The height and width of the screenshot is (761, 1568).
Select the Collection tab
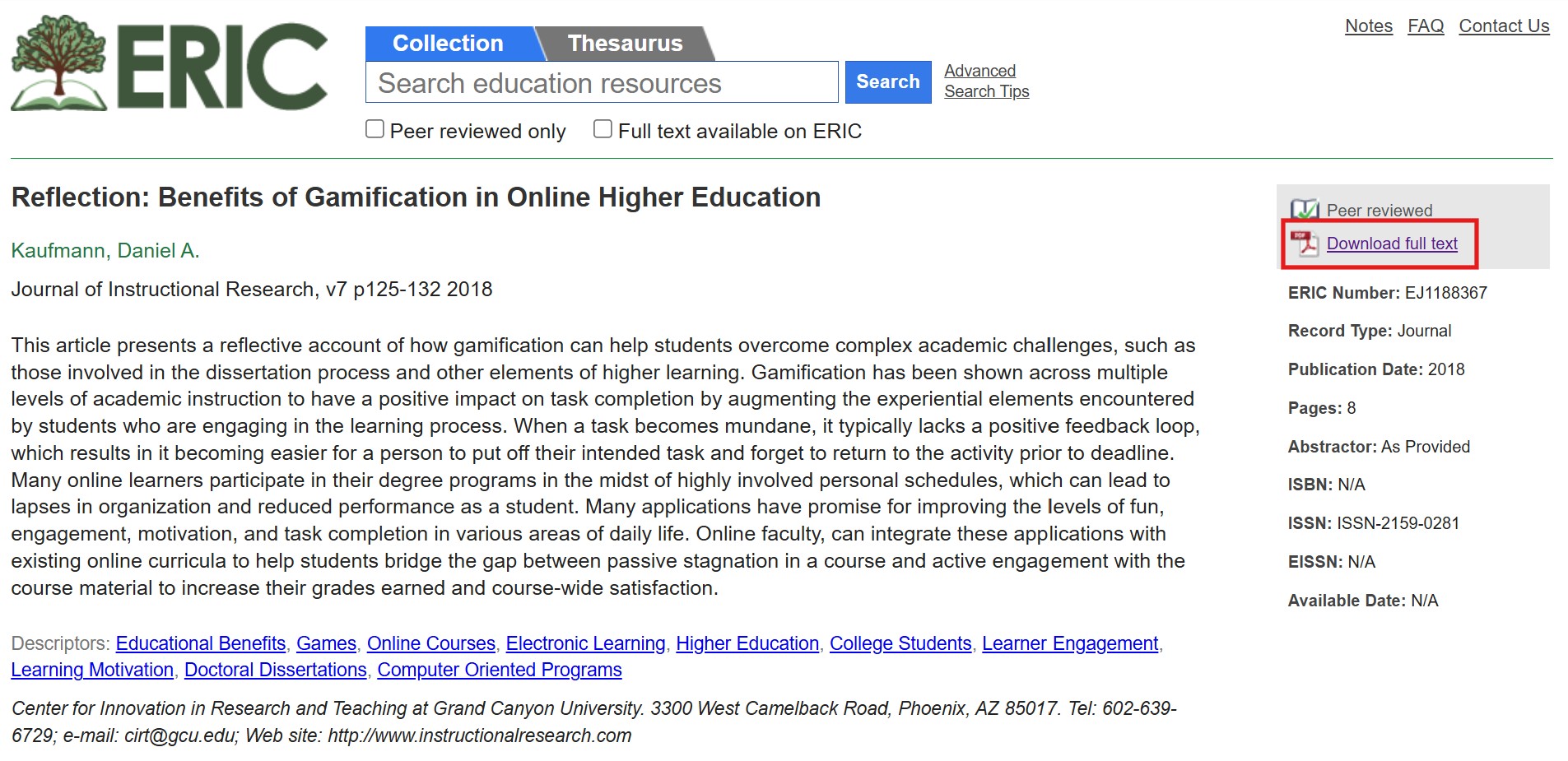coord(449,44)
